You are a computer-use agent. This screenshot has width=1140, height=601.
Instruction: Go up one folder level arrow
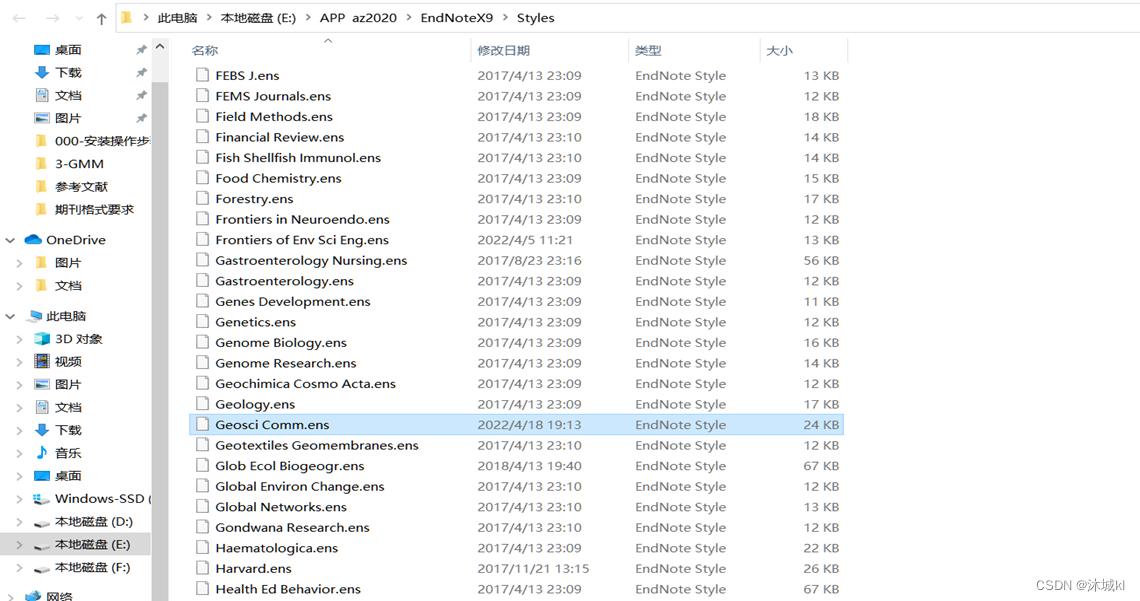[x=101, y=19]
